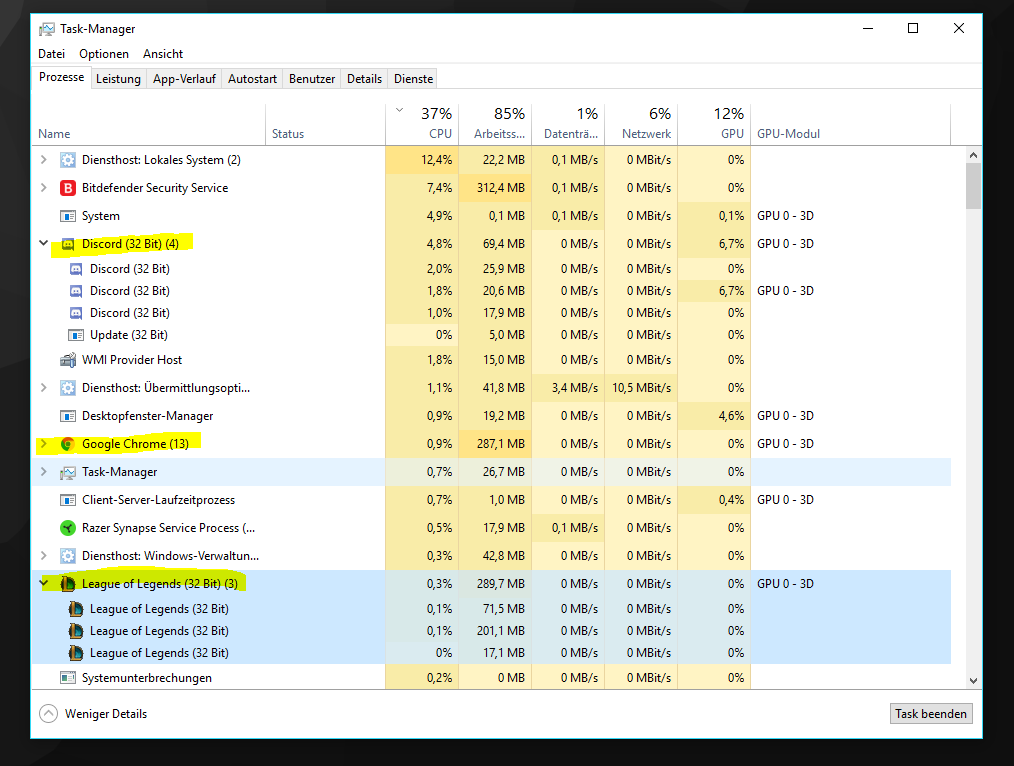
Task: Switch to the App-Verlauf tab
Action: [184, 79]
